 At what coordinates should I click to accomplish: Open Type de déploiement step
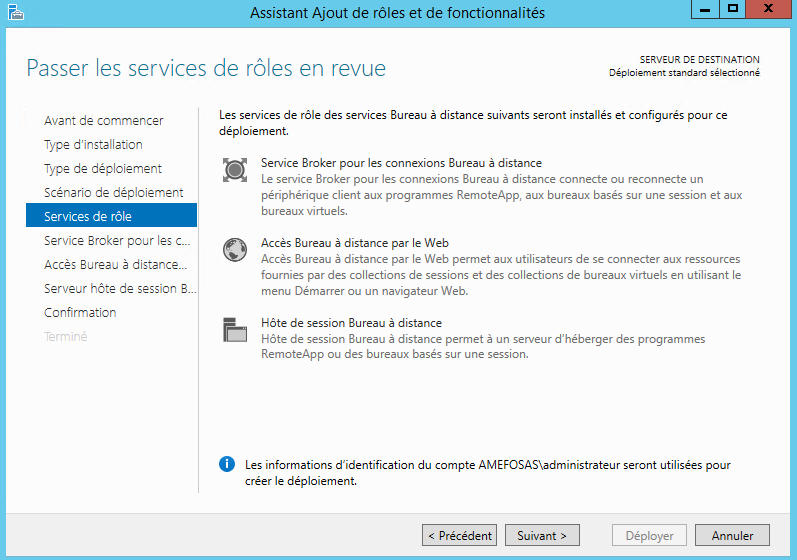point(103,168)
